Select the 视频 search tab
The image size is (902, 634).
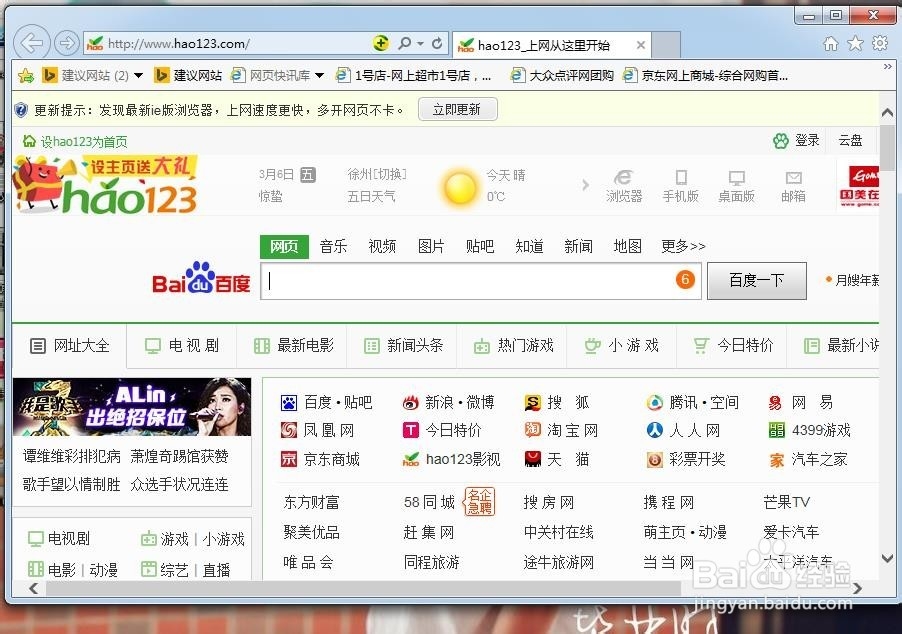[x=383, y=246]
